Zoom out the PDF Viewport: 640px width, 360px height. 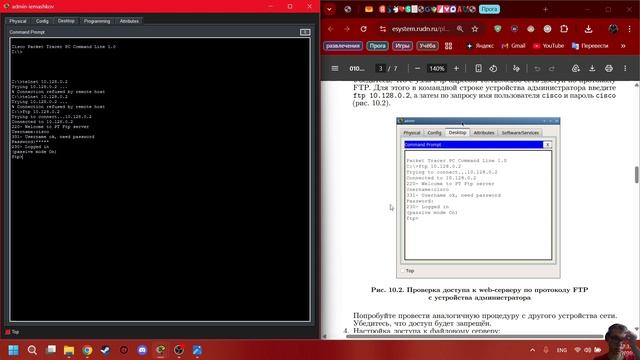pos(417,69)
